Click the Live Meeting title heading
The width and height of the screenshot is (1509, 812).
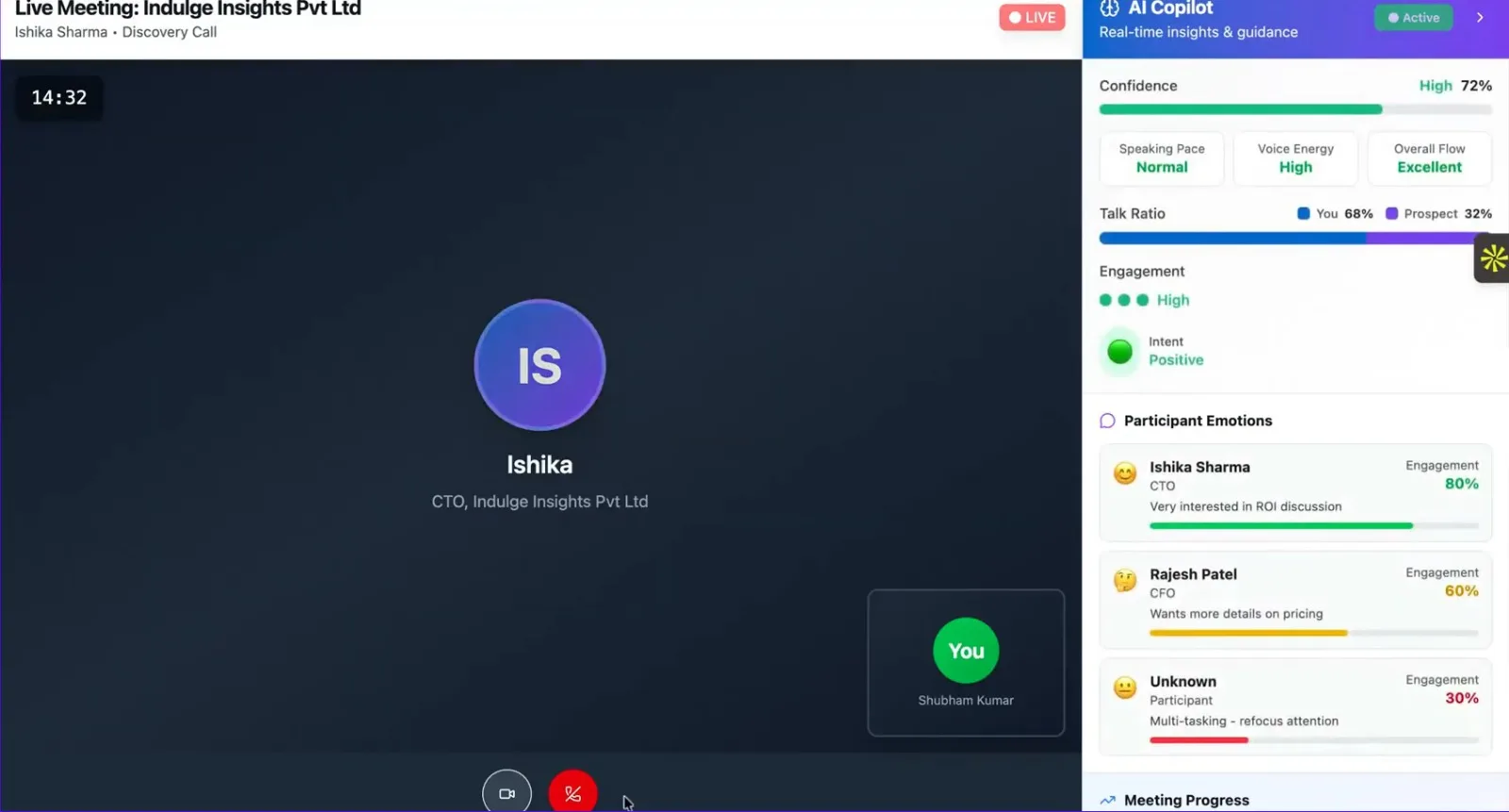point(188,8)
